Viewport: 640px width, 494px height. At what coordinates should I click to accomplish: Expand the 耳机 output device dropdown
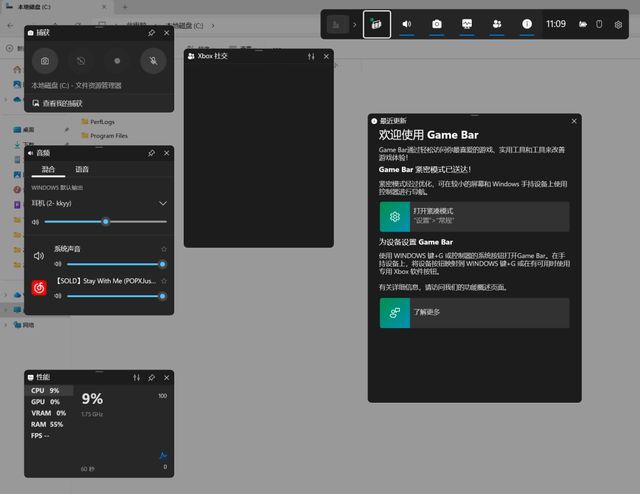coord(163,203)
